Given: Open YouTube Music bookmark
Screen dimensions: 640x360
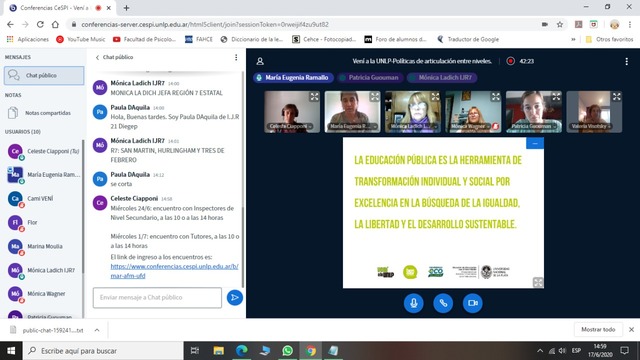Looking at the screenshot, I should 81,39.
